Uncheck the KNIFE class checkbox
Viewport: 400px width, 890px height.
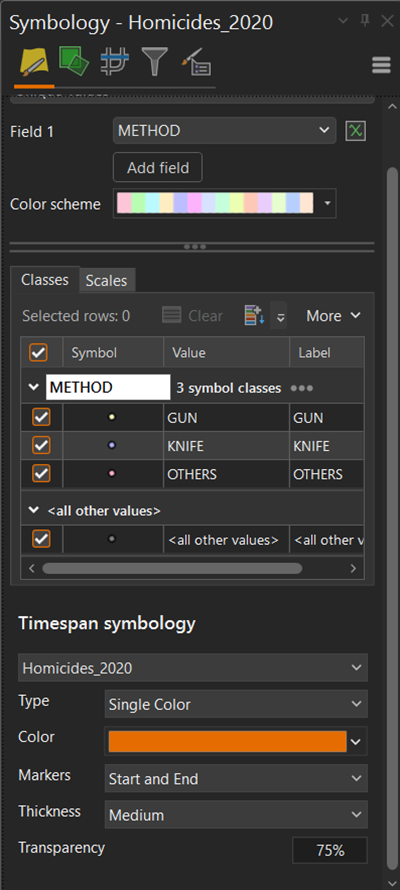click(41, 446)
